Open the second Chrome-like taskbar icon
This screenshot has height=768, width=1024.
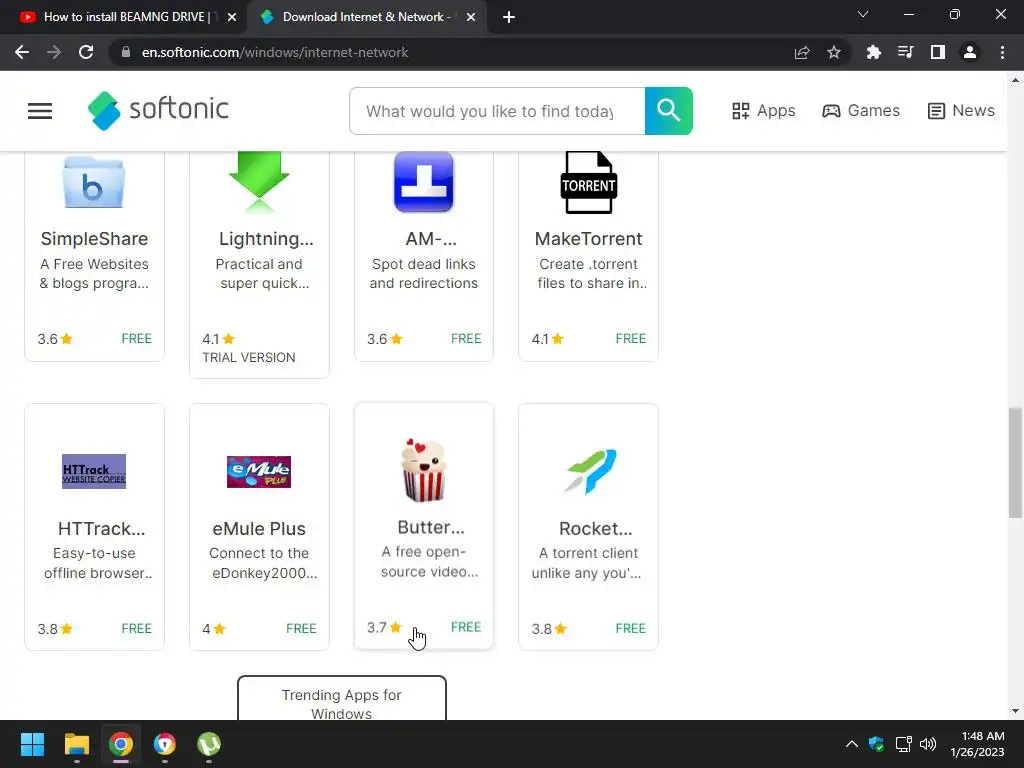click(165, 744)
